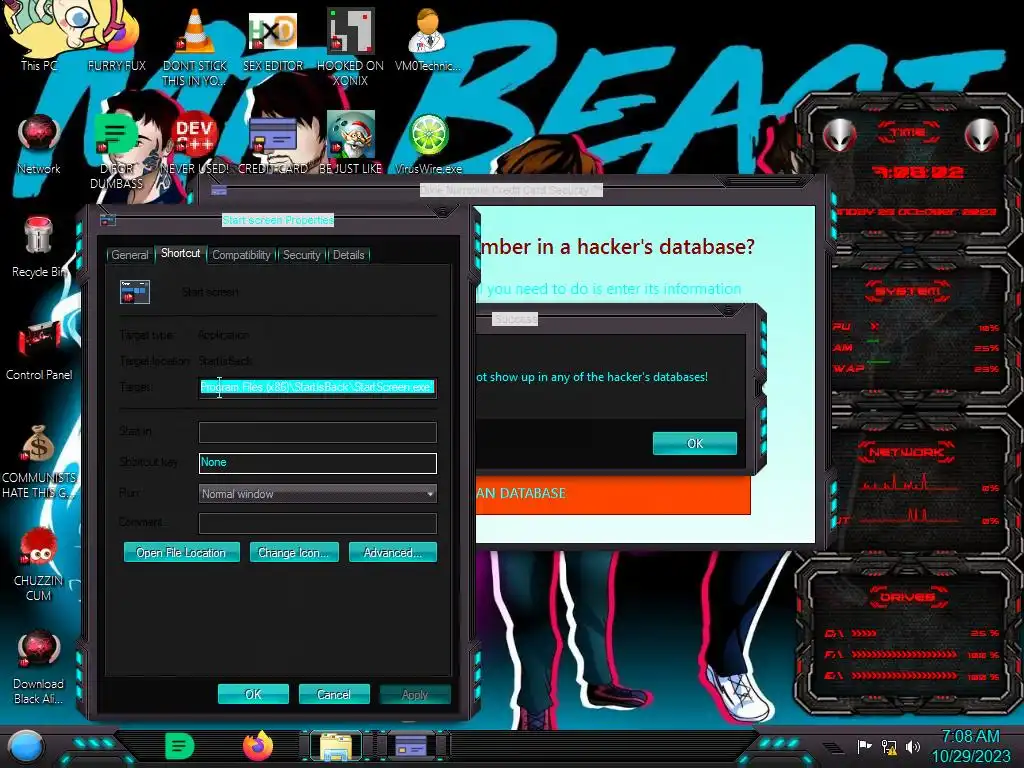
Task: Open the CHUZZIN CUM red fuzzball icon
Action: click(39, 564)
